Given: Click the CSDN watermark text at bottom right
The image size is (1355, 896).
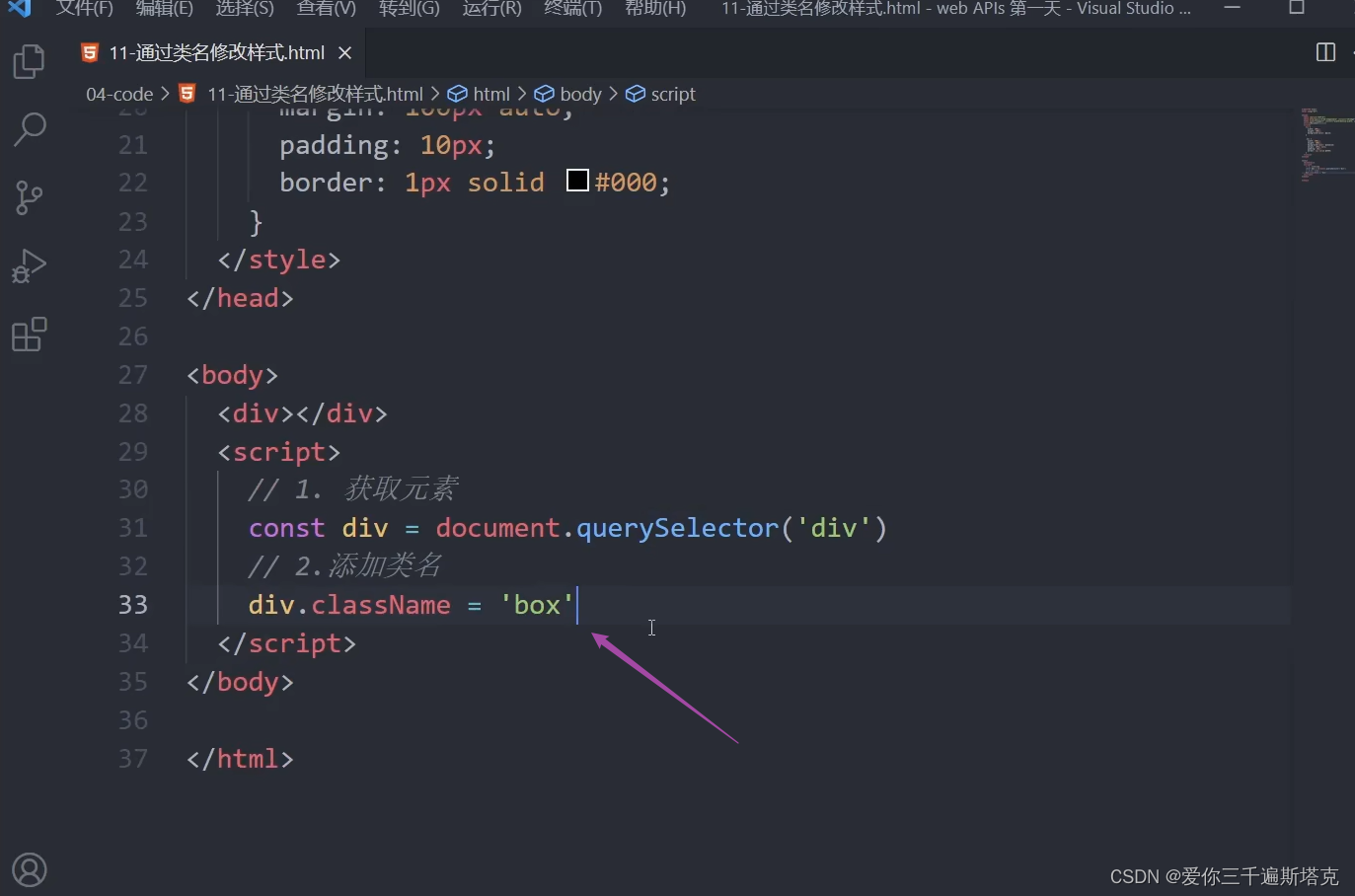Looking at the screenshot, I should pyautogui.click(x=1224, y=875).
